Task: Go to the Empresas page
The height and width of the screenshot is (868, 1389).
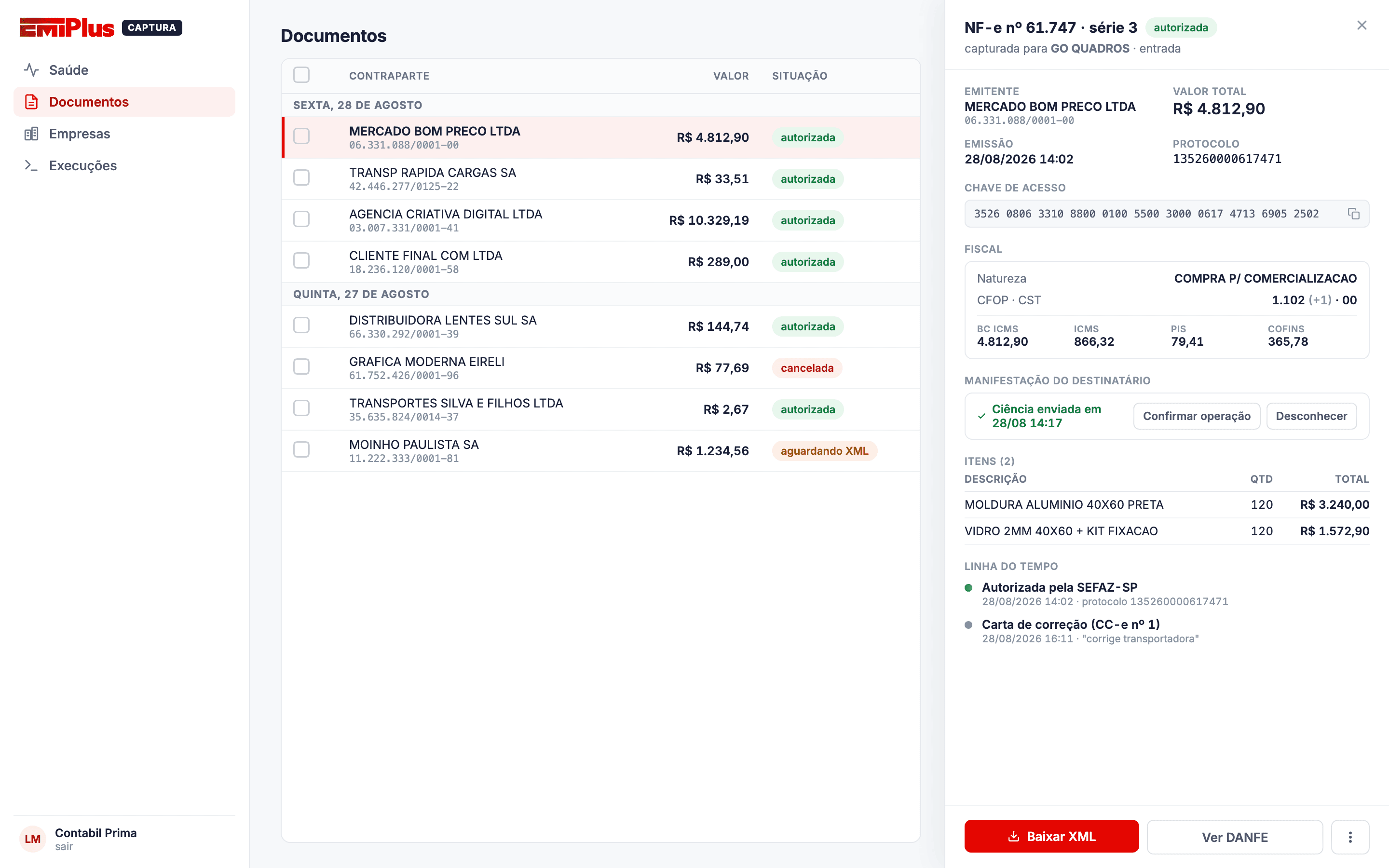Action: pos(124,134)
